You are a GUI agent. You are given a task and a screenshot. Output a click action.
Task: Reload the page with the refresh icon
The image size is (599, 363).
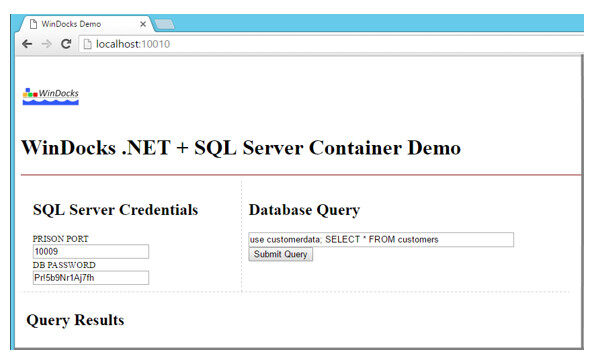66,44
